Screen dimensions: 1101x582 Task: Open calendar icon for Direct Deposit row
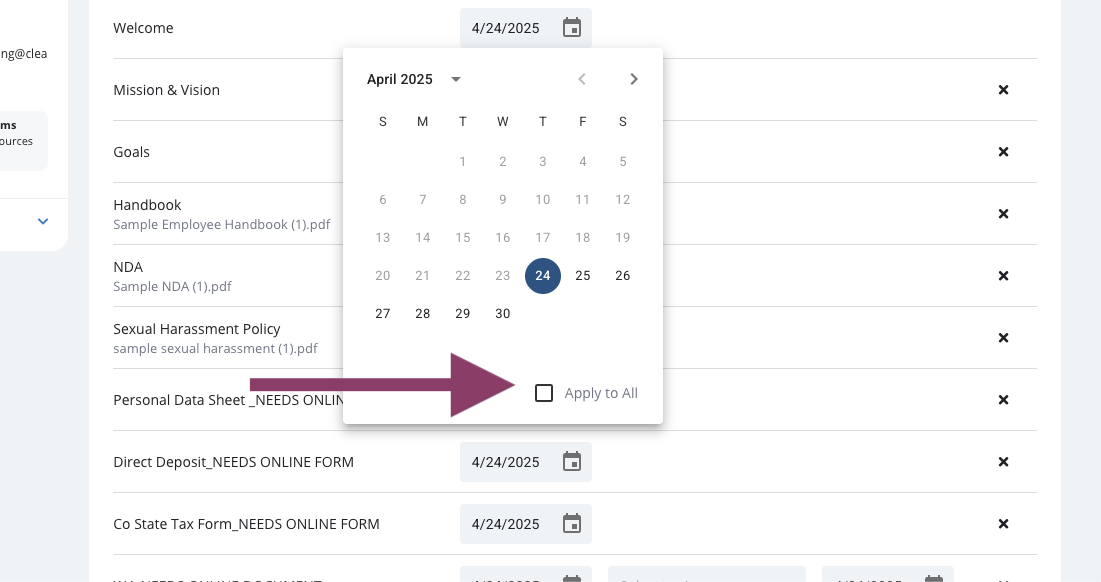(x=572, y=462)
